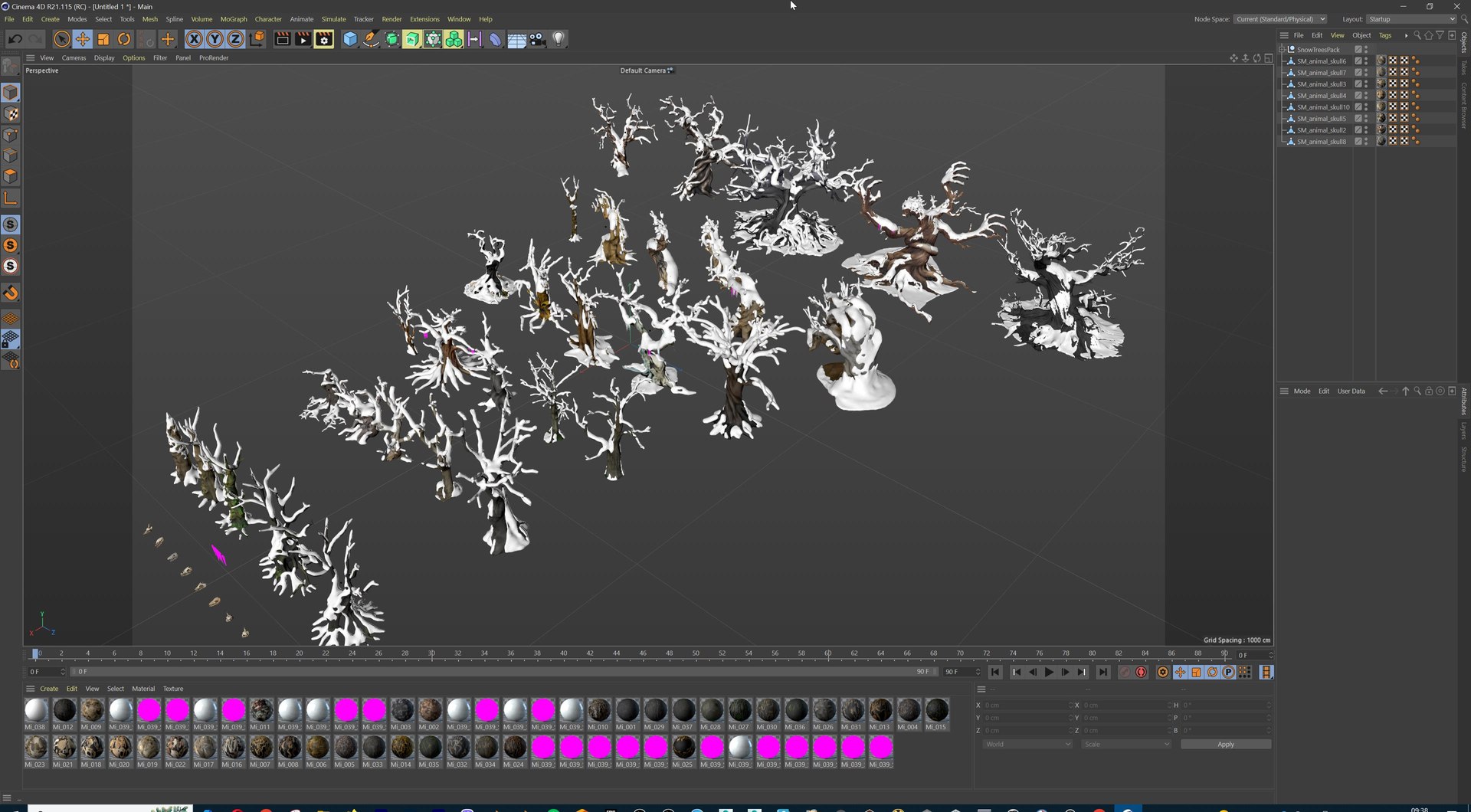1471x812 pixels.
Task: Open the Layout Startup dropdown
Action: click(1411, 19)
